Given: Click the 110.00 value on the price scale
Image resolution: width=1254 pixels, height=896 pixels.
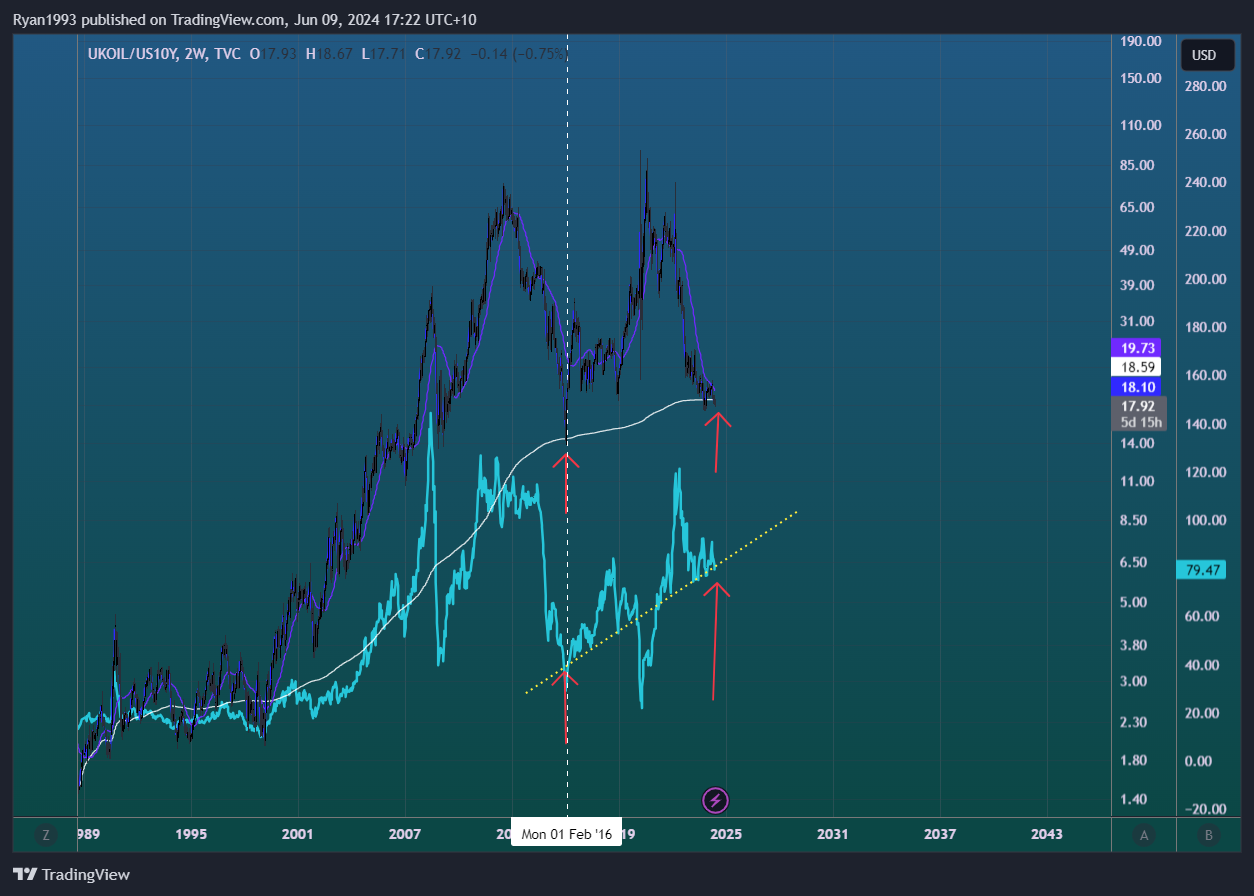Looking at the screenshot, I should pos(1140,125).
